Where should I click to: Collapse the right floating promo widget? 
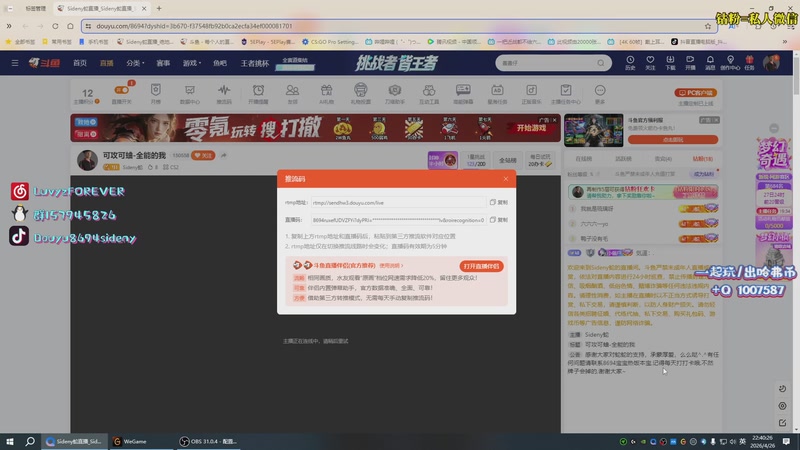tap(774, 129)
